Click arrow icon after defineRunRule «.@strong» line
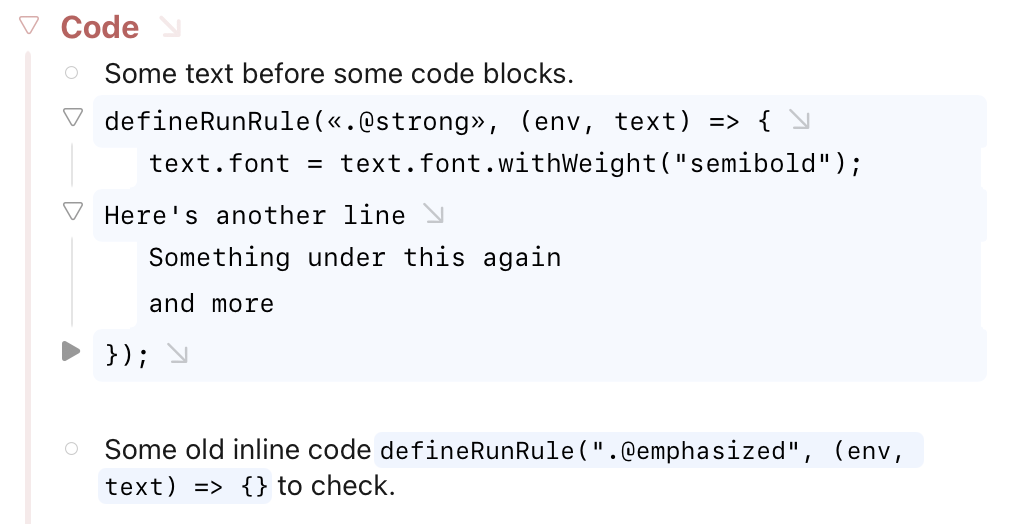Screen dimensions: 1010x524 [799, 121]
